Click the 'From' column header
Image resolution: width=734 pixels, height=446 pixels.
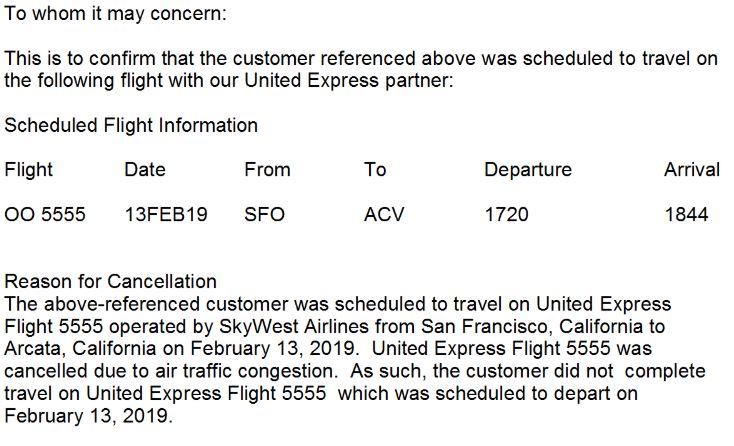267,169
